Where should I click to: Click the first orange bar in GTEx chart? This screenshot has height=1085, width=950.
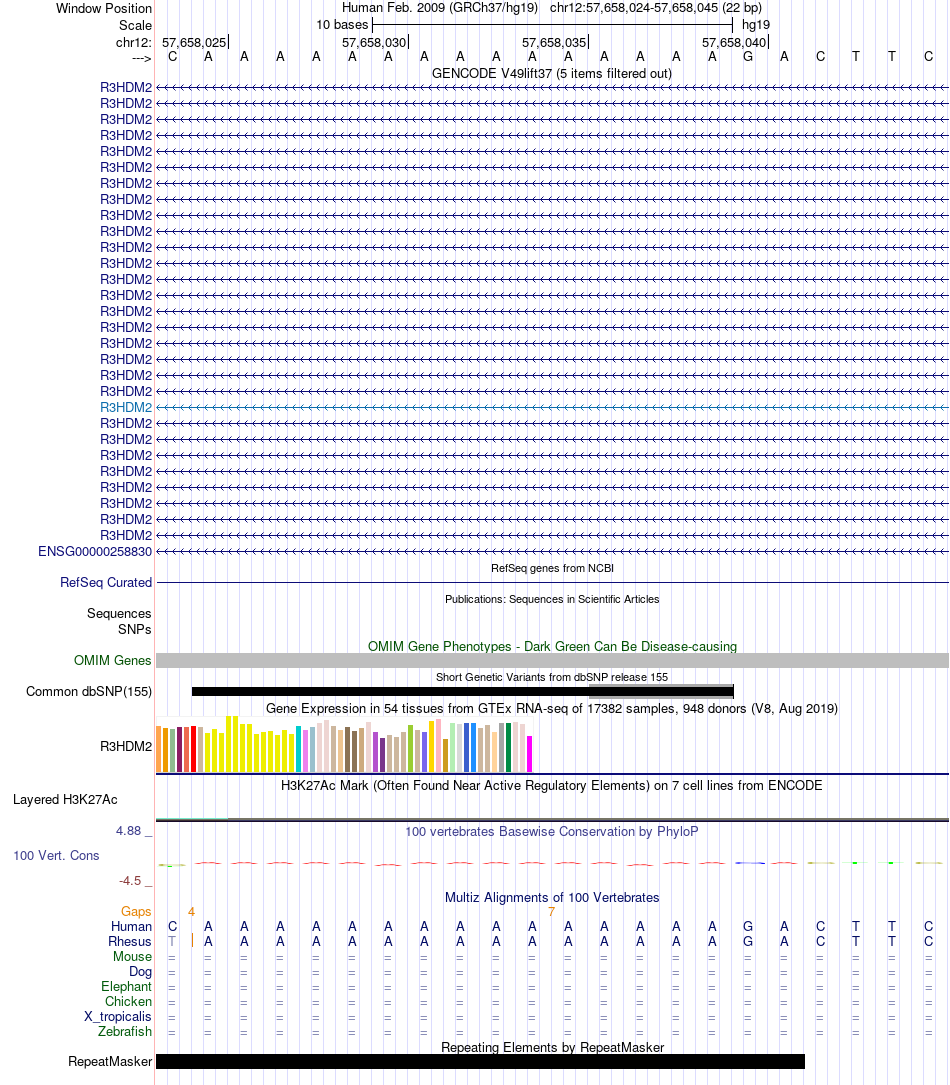pos(159,749)
